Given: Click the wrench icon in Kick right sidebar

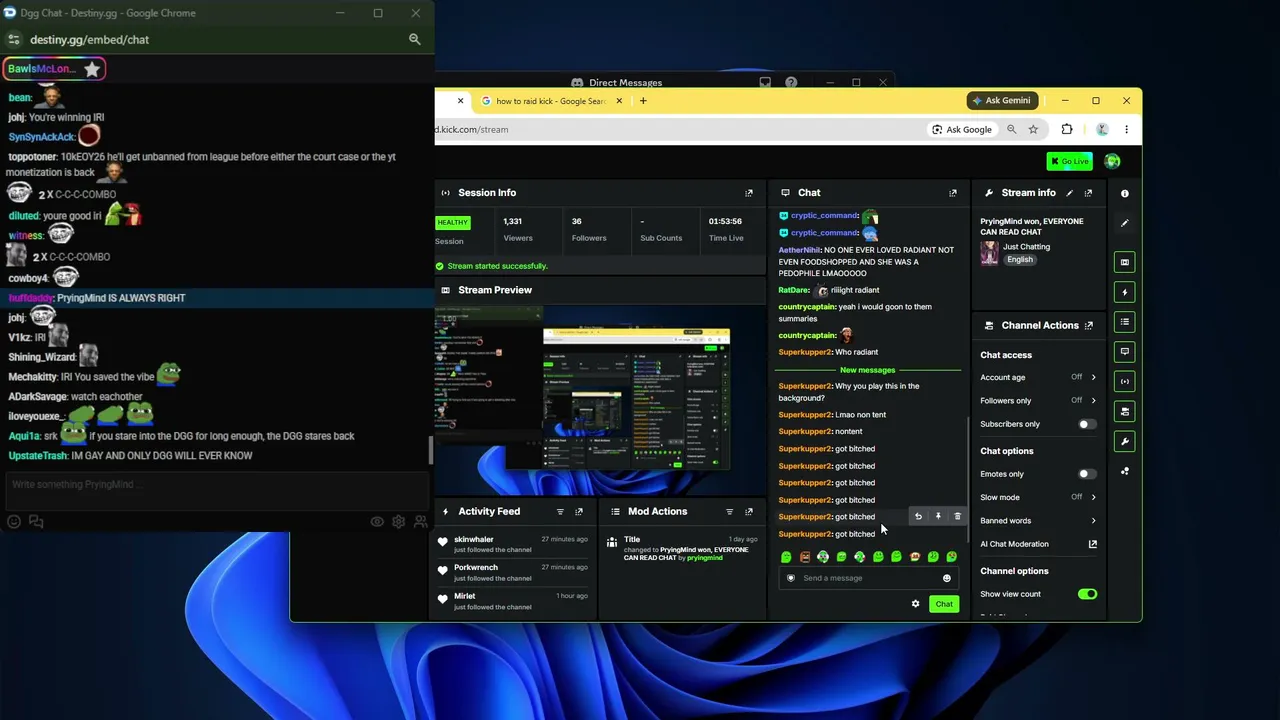Looking at the screenshot, I should [1125, 441].
